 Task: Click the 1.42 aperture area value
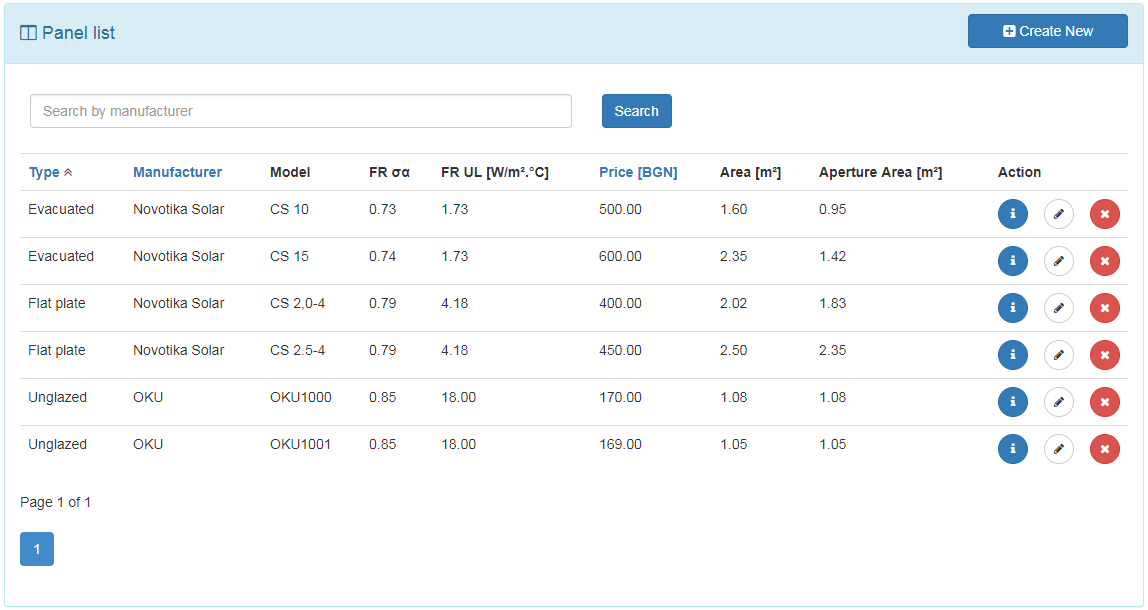coord(832,256)
